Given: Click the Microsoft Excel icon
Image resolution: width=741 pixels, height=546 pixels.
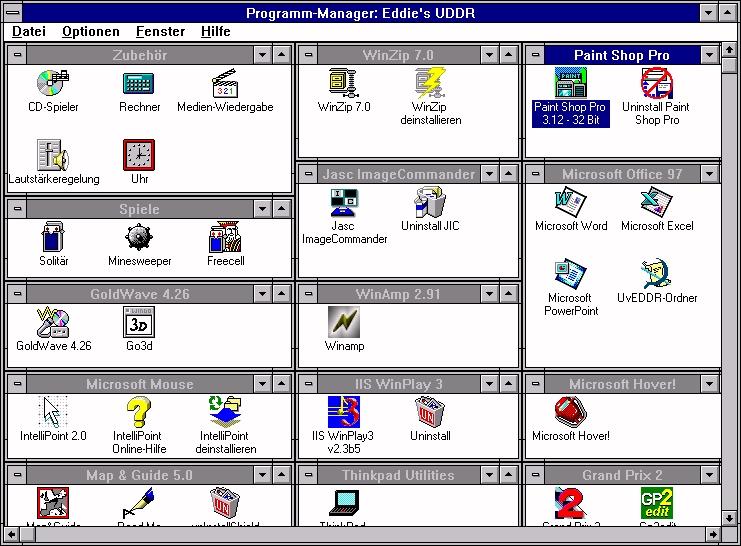Looking at the screenshot, I should point(657,201).
